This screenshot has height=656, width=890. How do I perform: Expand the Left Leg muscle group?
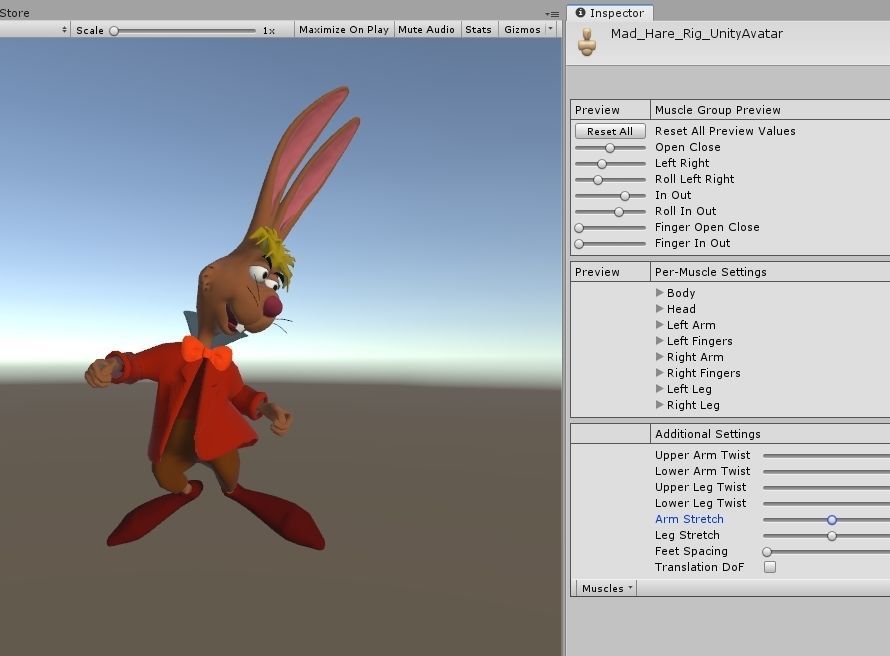[x=660, y=389]
